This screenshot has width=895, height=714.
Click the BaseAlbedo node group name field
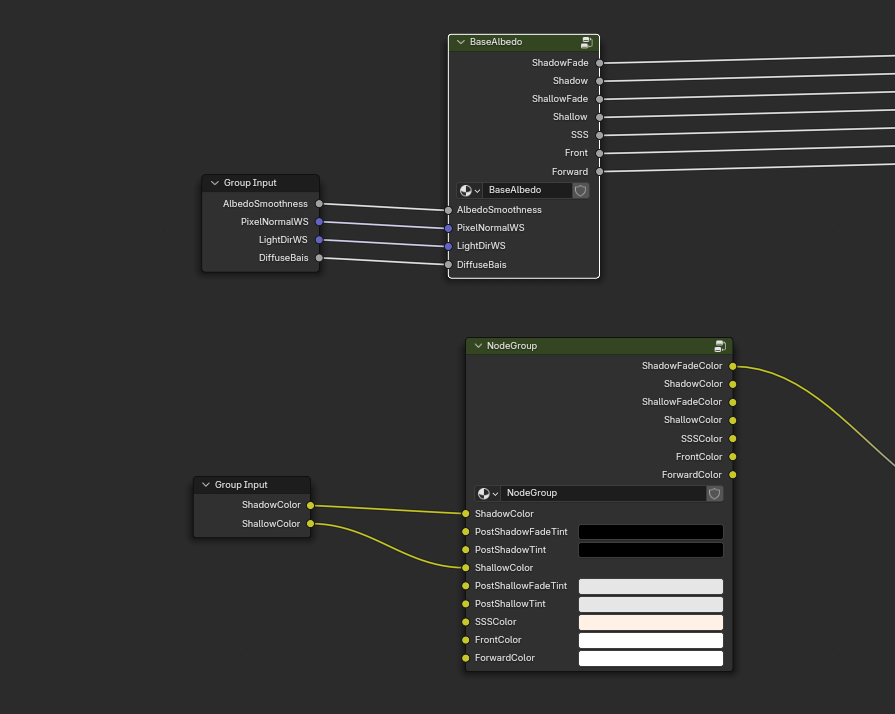coord(527,190)
